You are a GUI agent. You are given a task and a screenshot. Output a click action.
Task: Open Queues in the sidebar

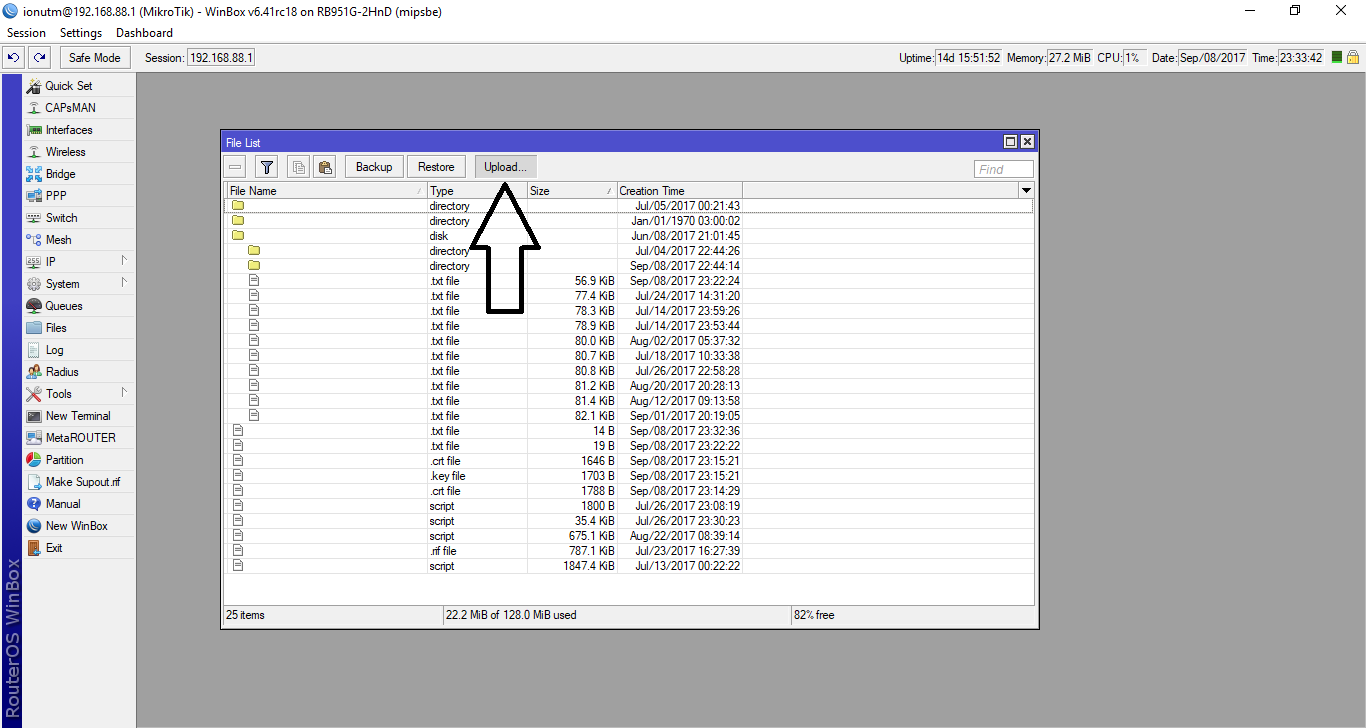(x=63, y=306)
